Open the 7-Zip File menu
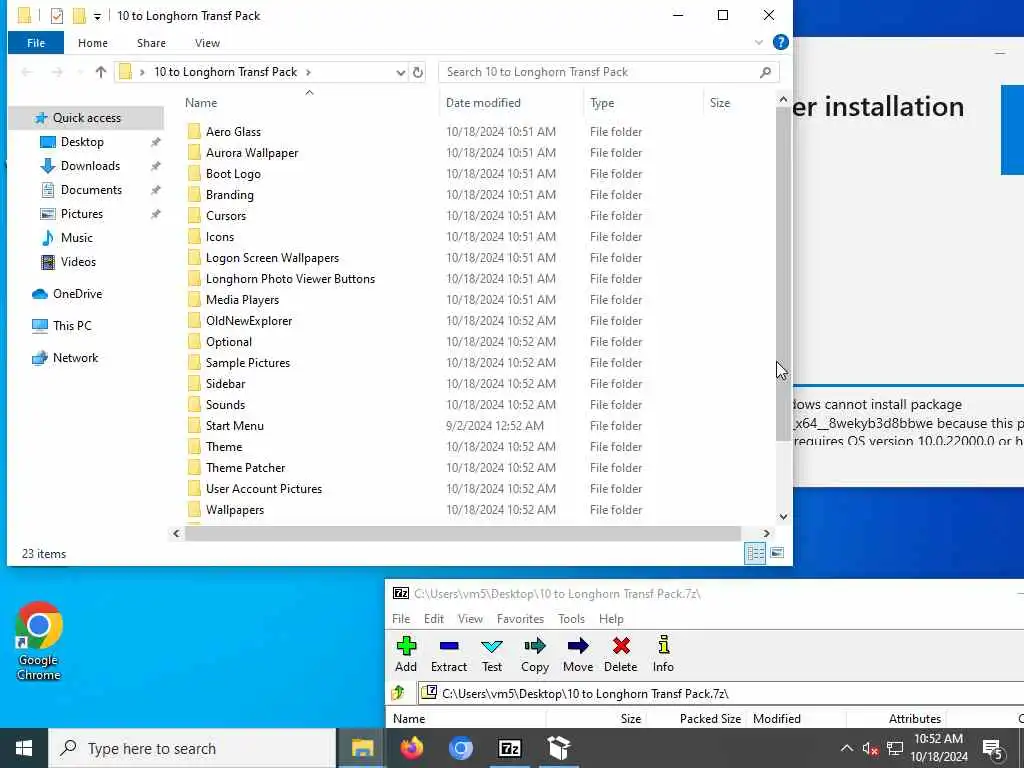1024x768 pixels. 401,618
